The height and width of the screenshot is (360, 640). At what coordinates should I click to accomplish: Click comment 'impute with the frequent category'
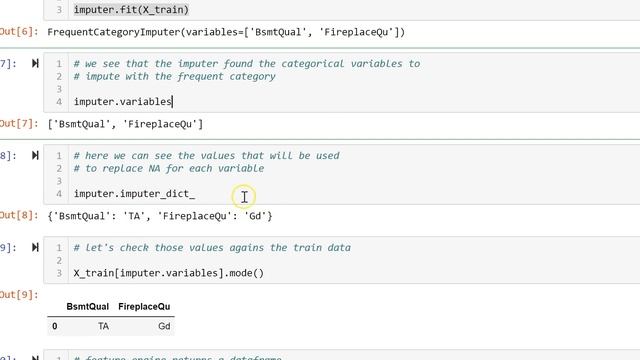click(175, 76)
